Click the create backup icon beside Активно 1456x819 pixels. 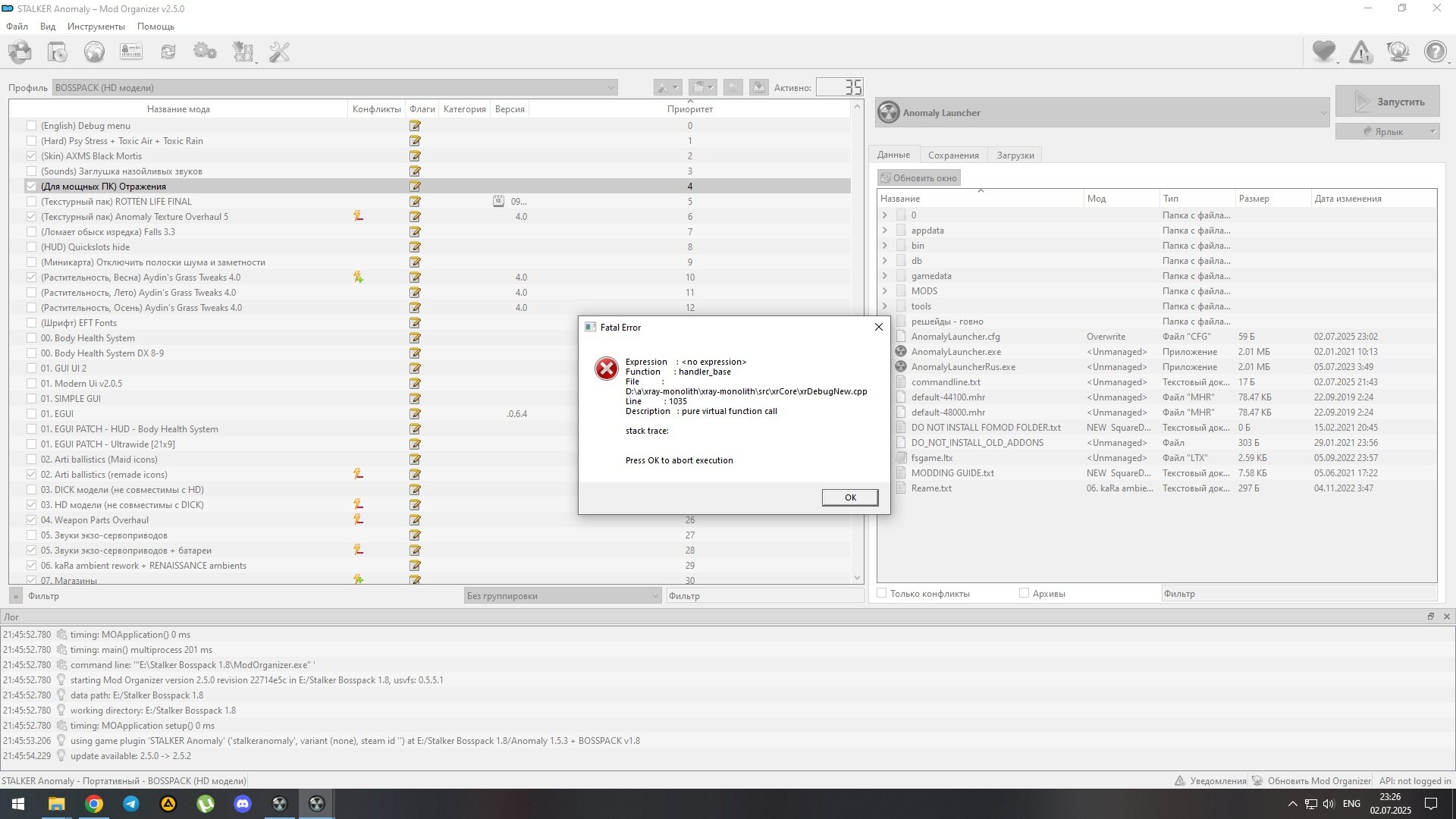point(758,87)
